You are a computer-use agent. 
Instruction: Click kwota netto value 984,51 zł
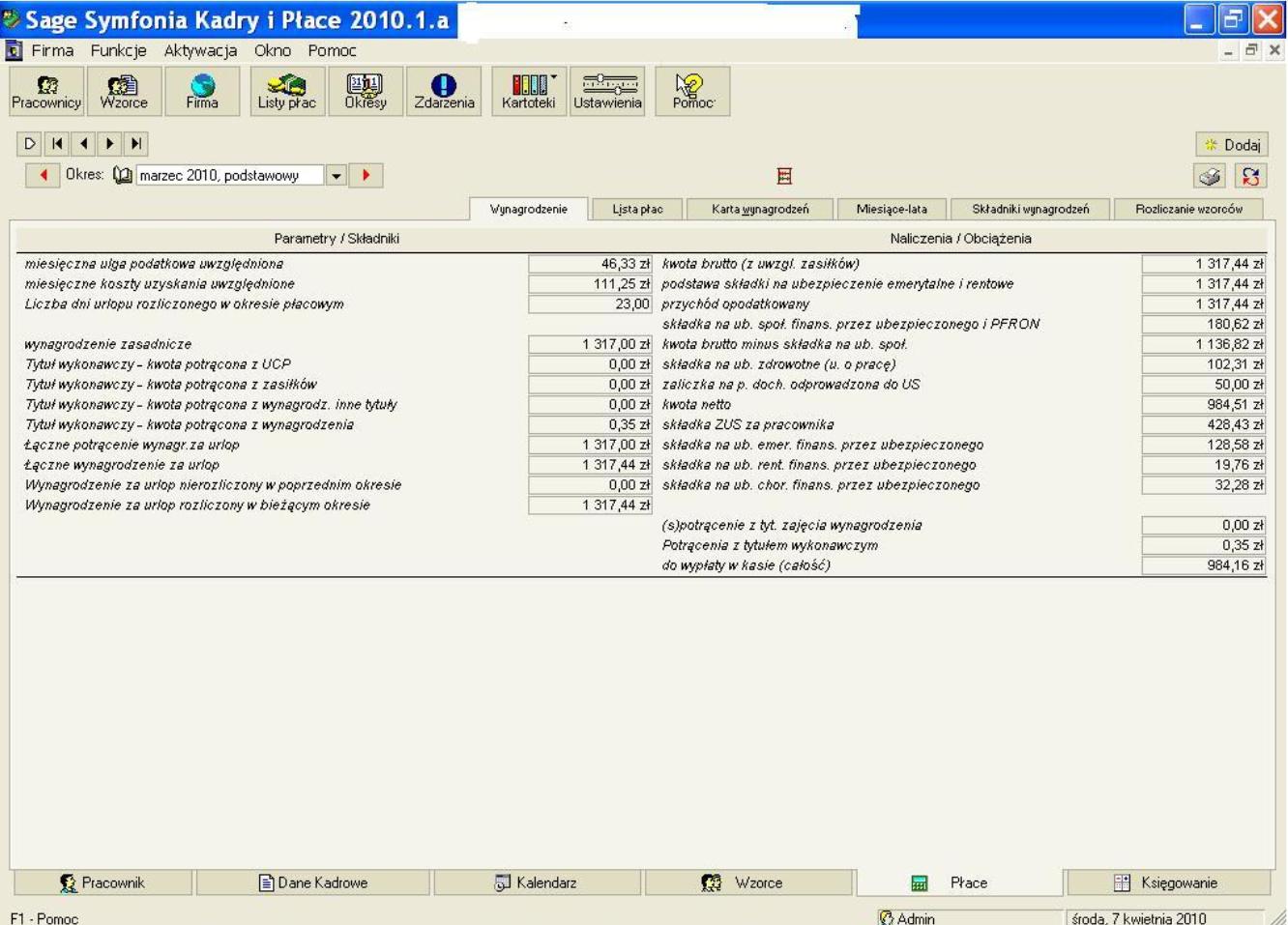point(1203,405)
